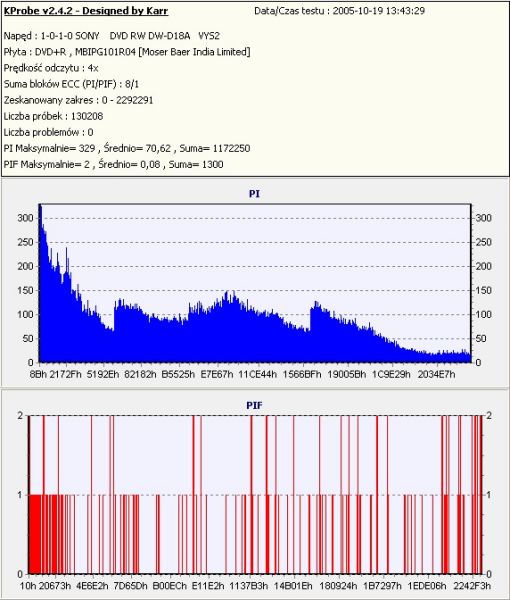
Task: Click the 1137B3h label on PIF axis
Action: (x=249, y=586)
